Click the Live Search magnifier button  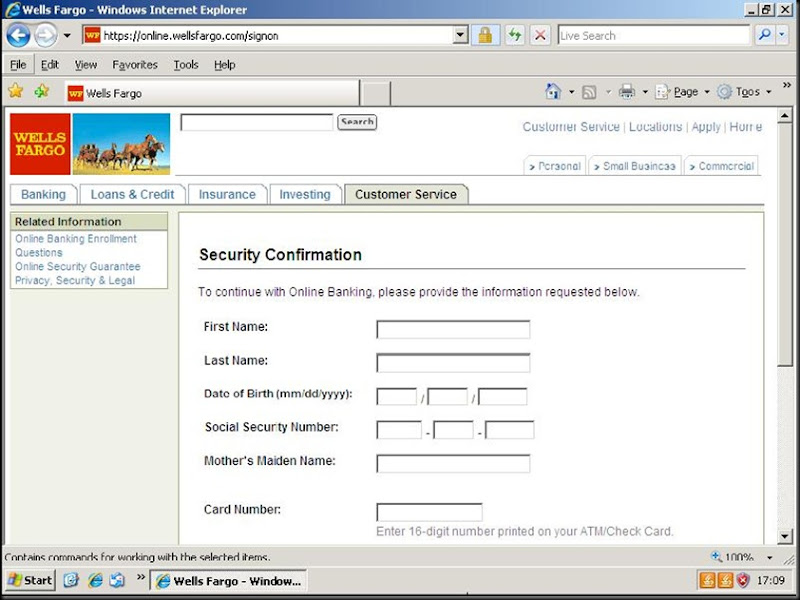tap(764, 35)
